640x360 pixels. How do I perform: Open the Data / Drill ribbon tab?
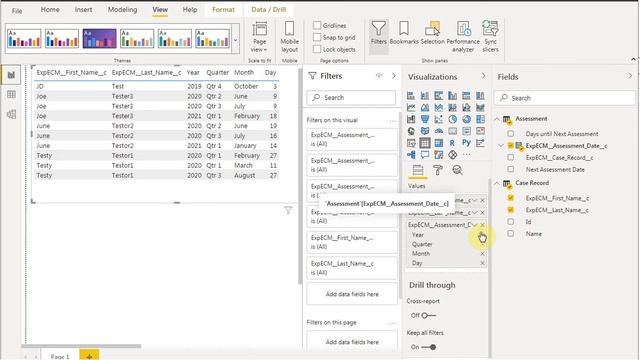click(x=269, y=10)
